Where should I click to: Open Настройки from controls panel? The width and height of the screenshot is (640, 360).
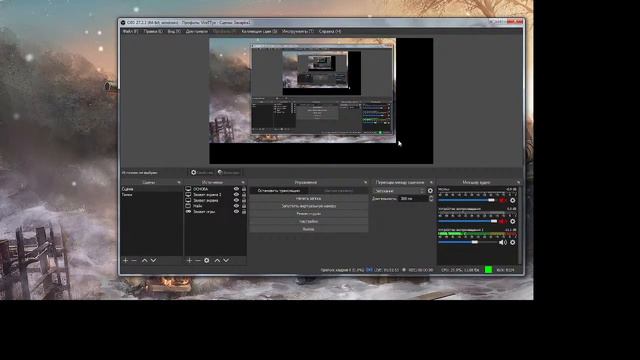click(309, 222)
